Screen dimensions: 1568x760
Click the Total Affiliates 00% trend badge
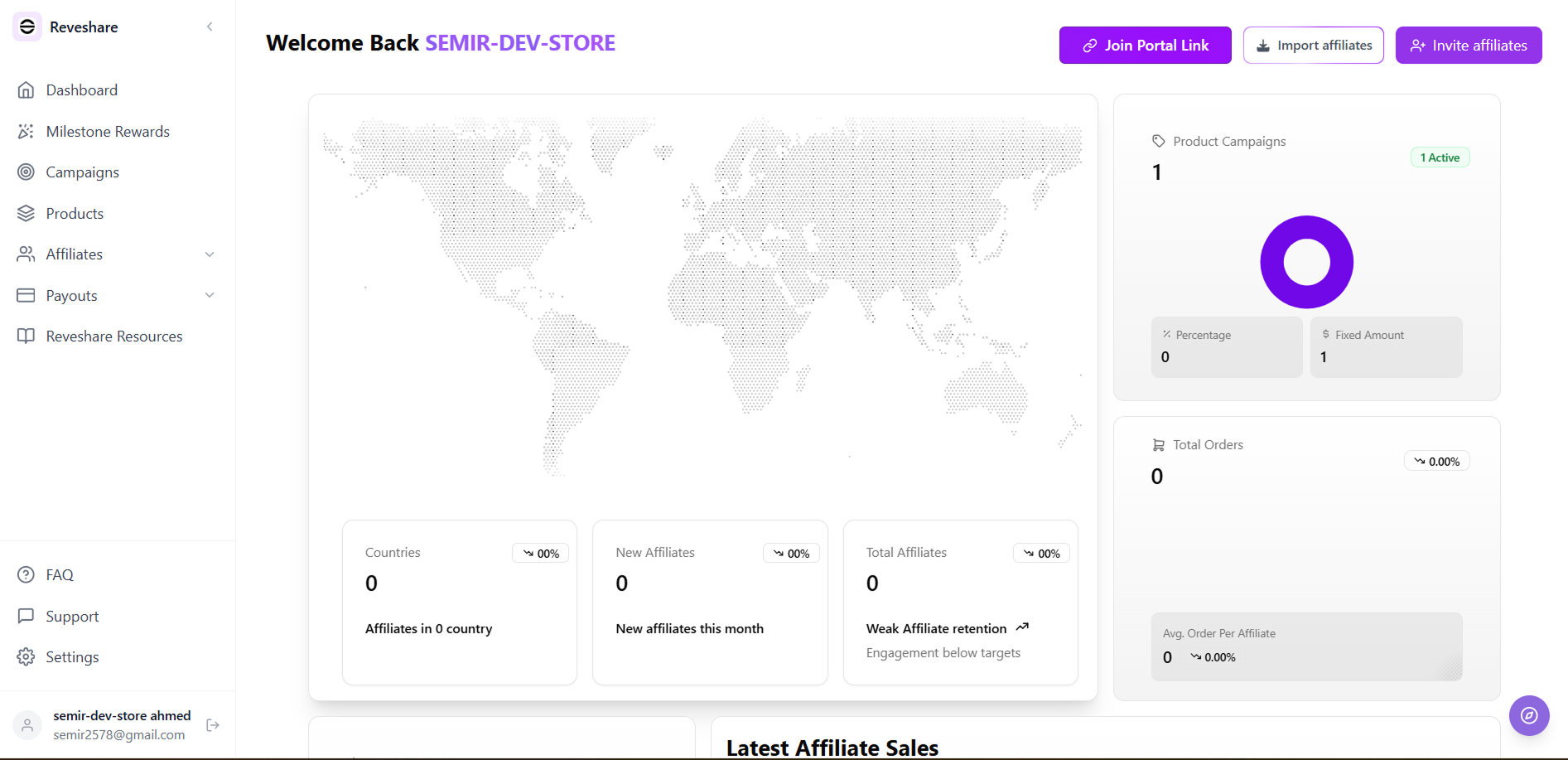pos(1041,554)
